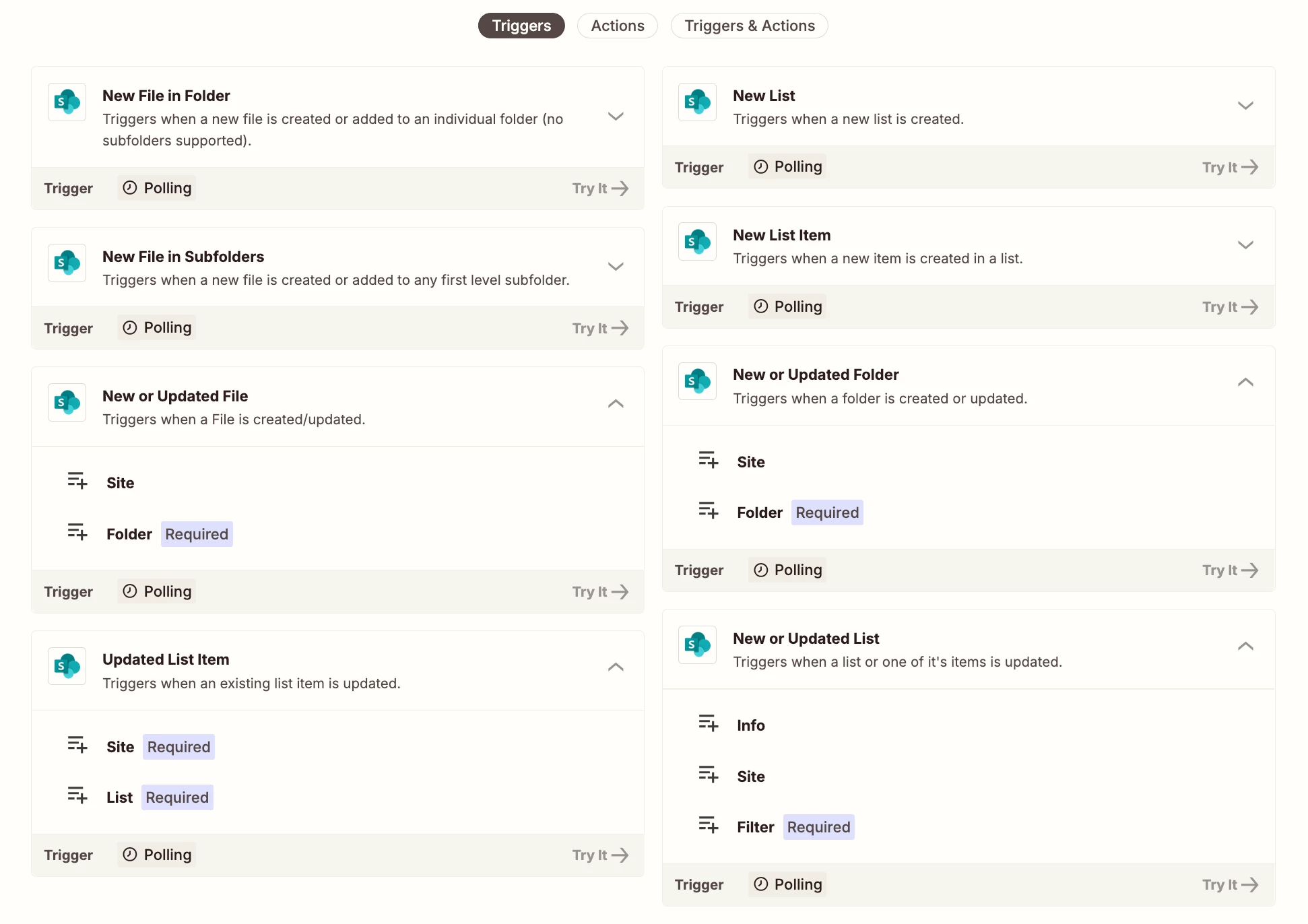The image size is (1308, 924).
Task: Click Try It on New or Updated File
Action: point(600,591)
